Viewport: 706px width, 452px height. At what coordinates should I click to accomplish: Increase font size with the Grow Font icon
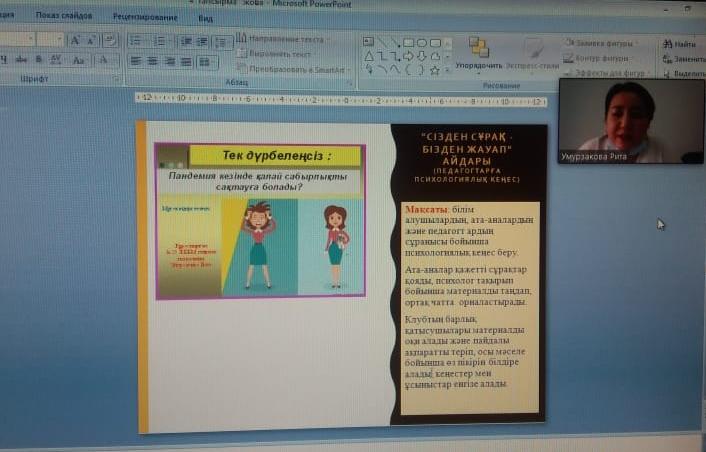[x=75, y=41]
